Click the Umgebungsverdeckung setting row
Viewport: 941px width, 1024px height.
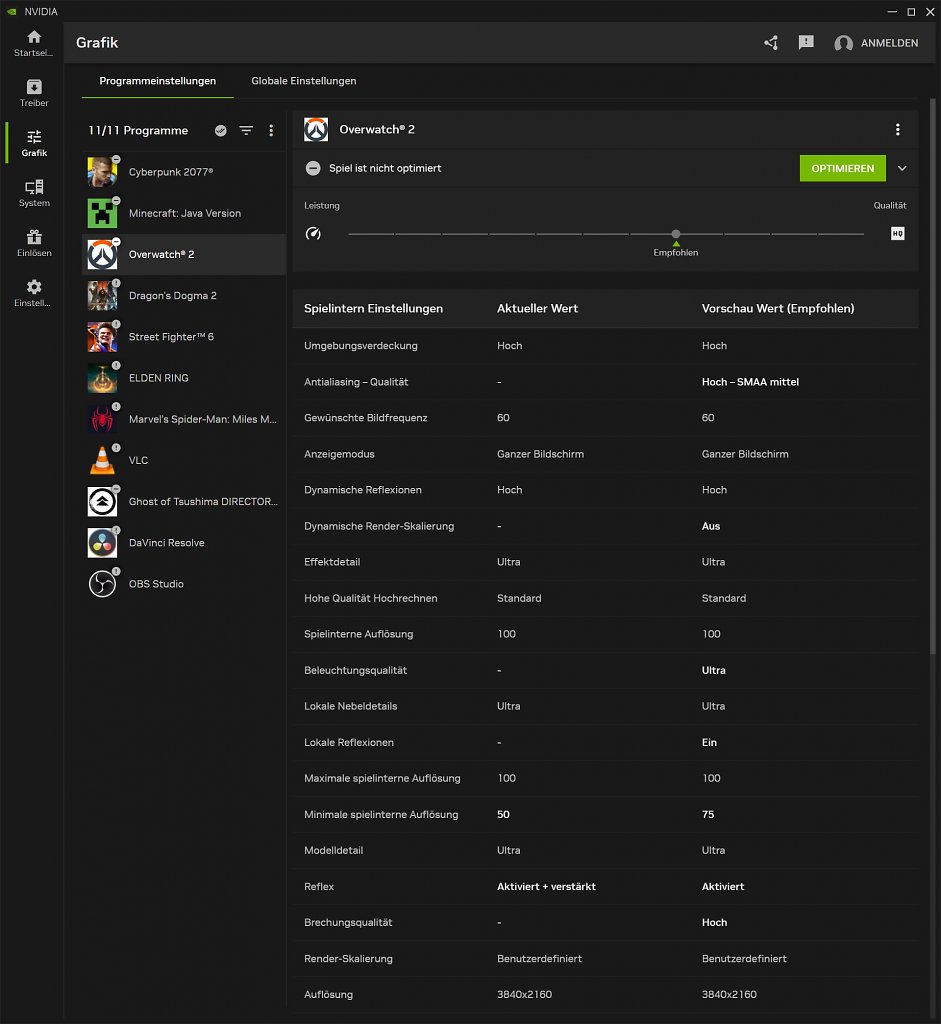(x=605, y=345)
